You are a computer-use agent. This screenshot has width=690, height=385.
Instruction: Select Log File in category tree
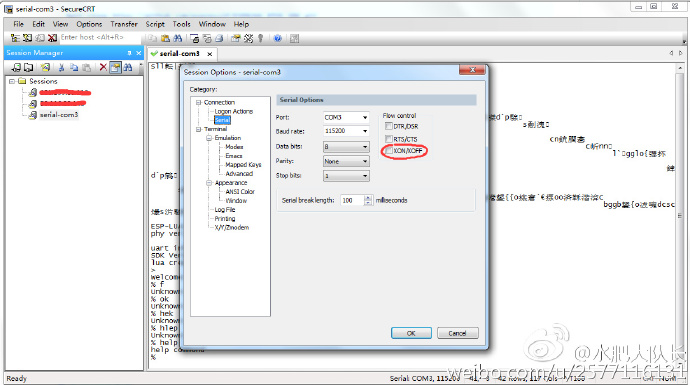click(224, 209)
